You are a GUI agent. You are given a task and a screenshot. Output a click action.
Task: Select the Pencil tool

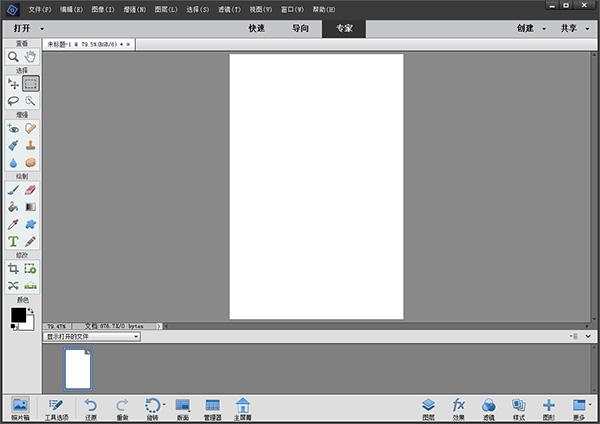click(30, 241)
